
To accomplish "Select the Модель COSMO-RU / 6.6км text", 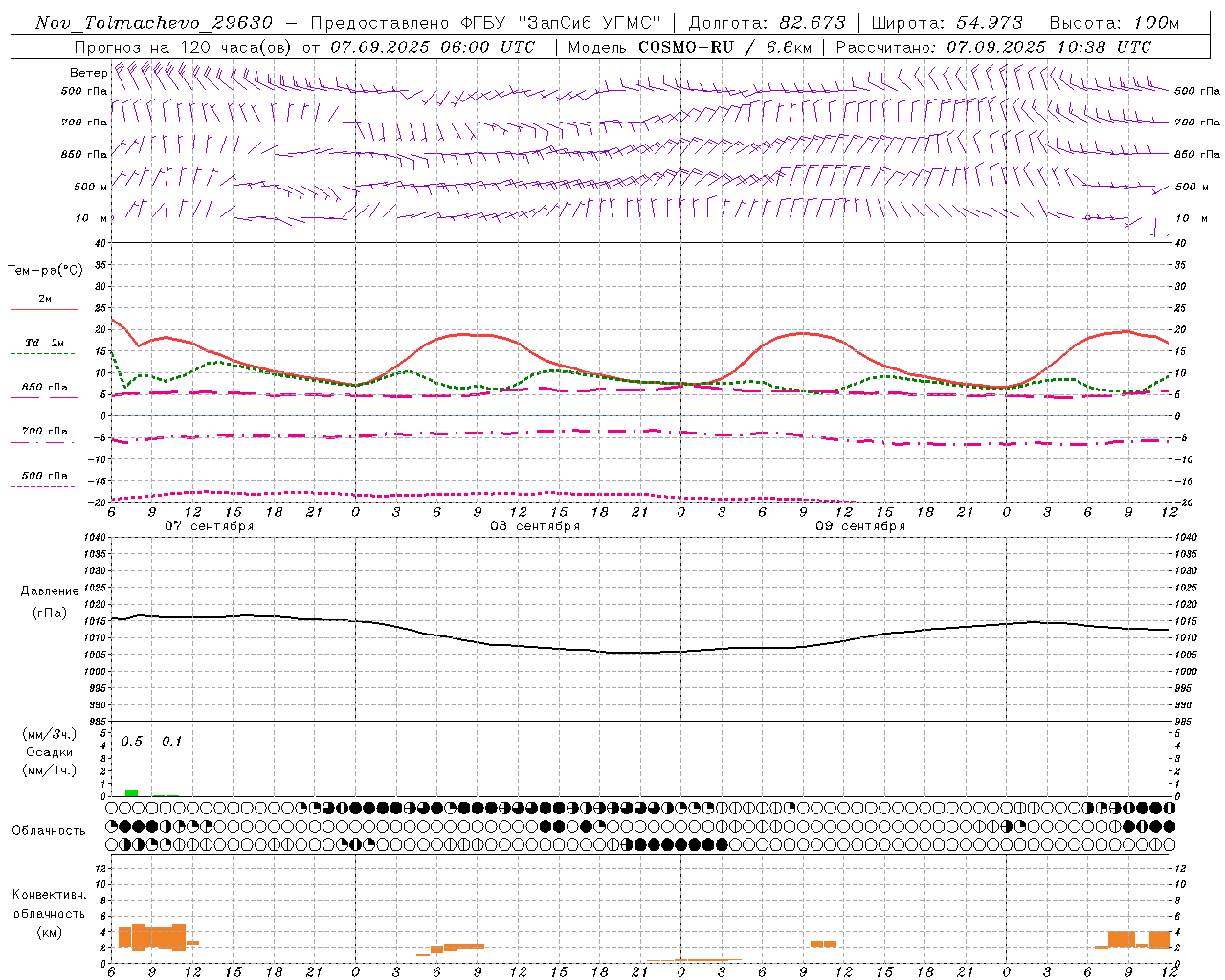I will click(688, 47).
